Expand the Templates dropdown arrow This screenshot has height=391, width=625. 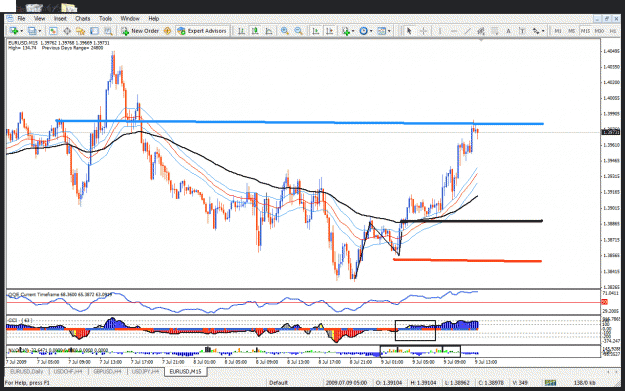(x=389, y=31)
